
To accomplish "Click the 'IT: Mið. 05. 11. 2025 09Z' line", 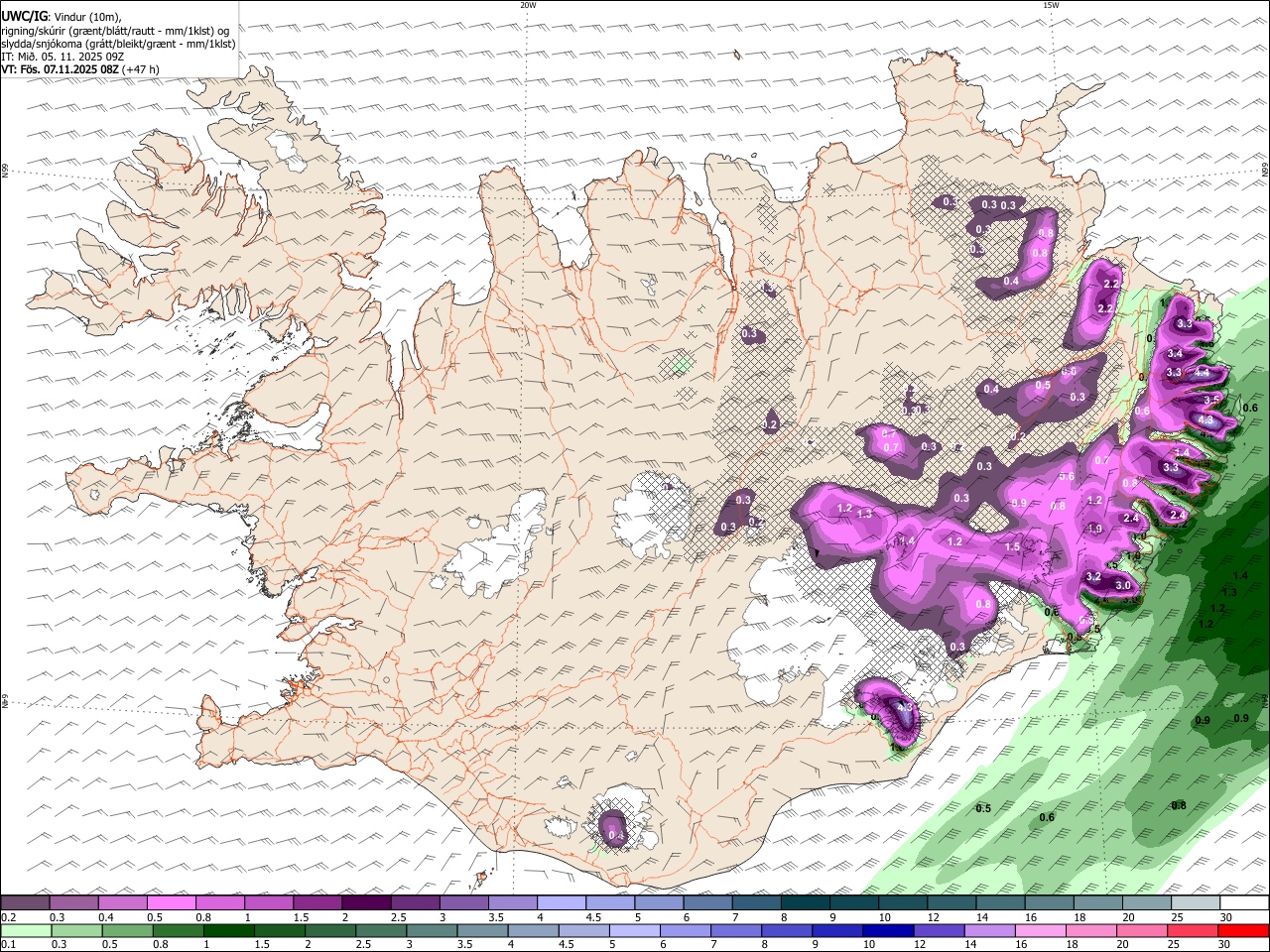I will (63, 57).
